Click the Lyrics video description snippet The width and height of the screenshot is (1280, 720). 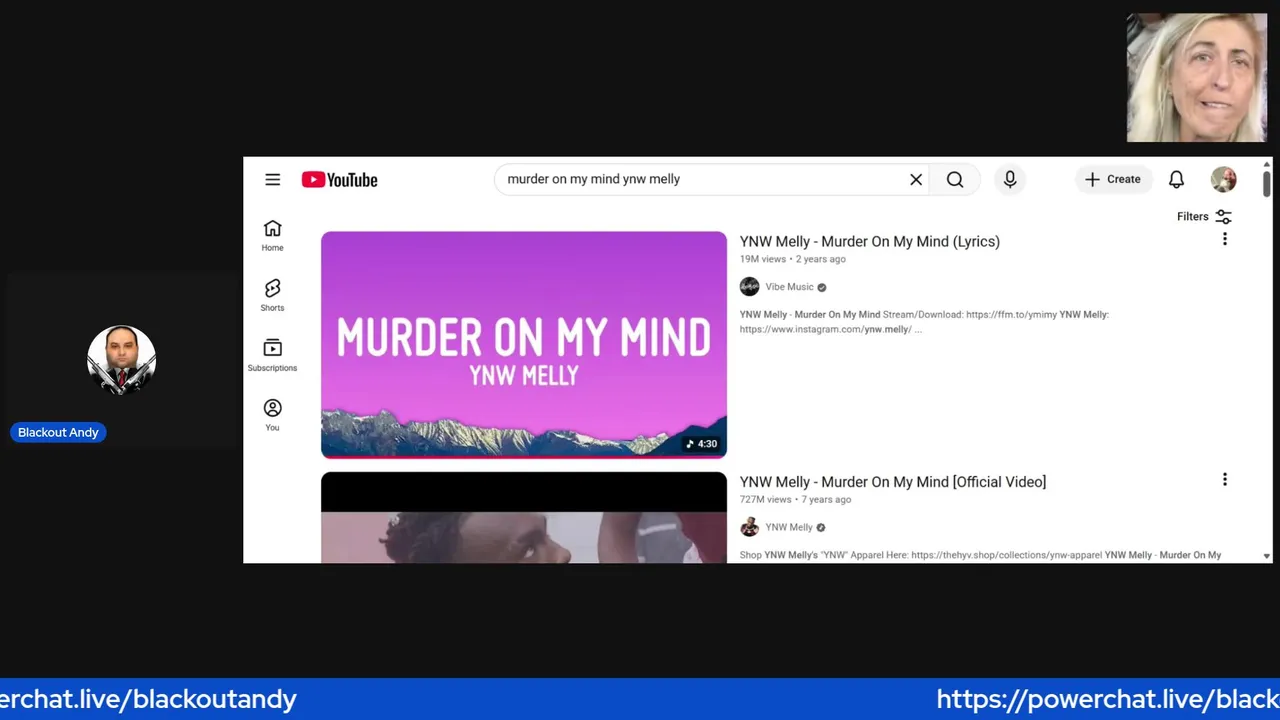(924, 322)
